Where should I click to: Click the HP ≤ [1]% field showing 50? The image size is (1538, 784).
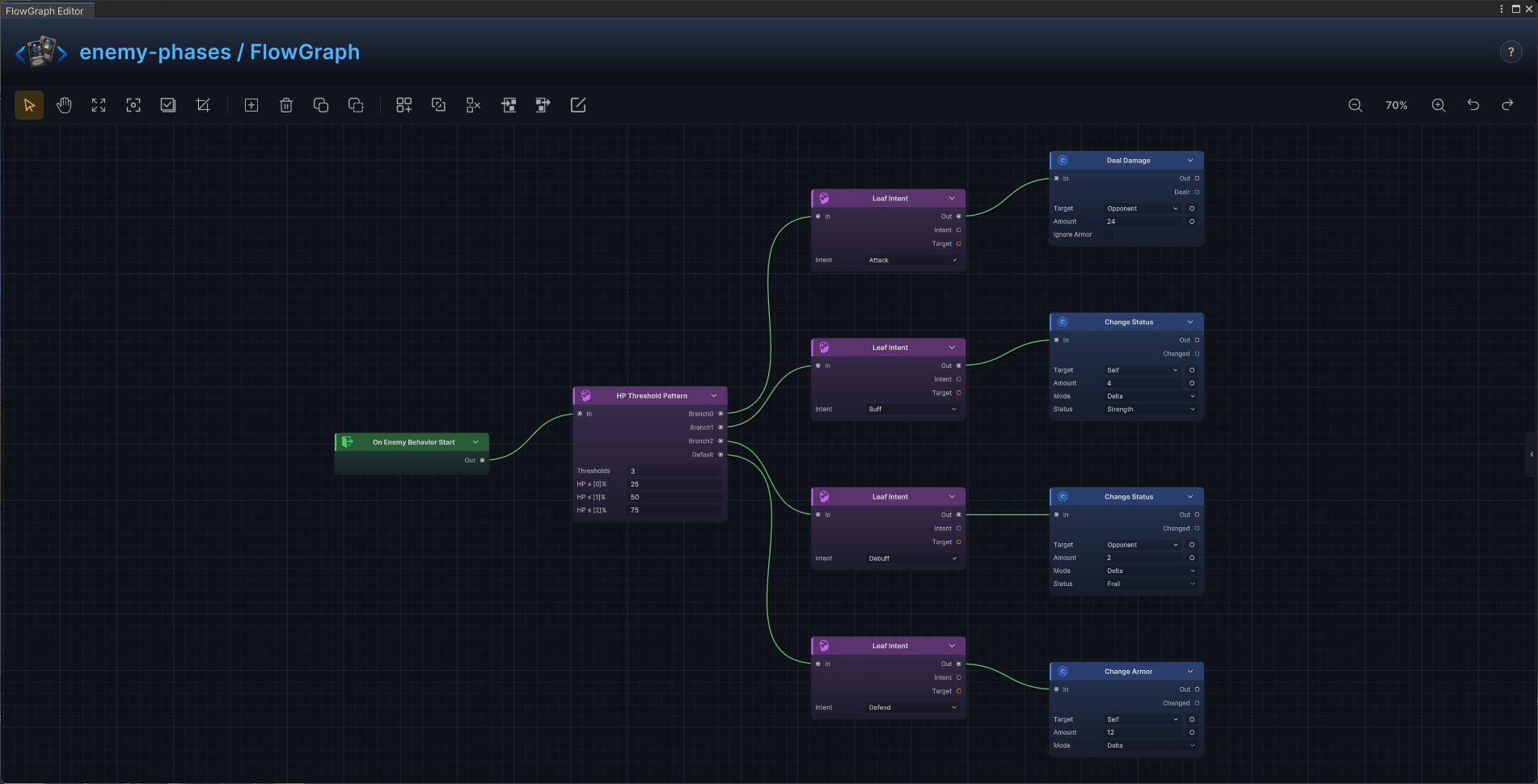tap(674, 497)
